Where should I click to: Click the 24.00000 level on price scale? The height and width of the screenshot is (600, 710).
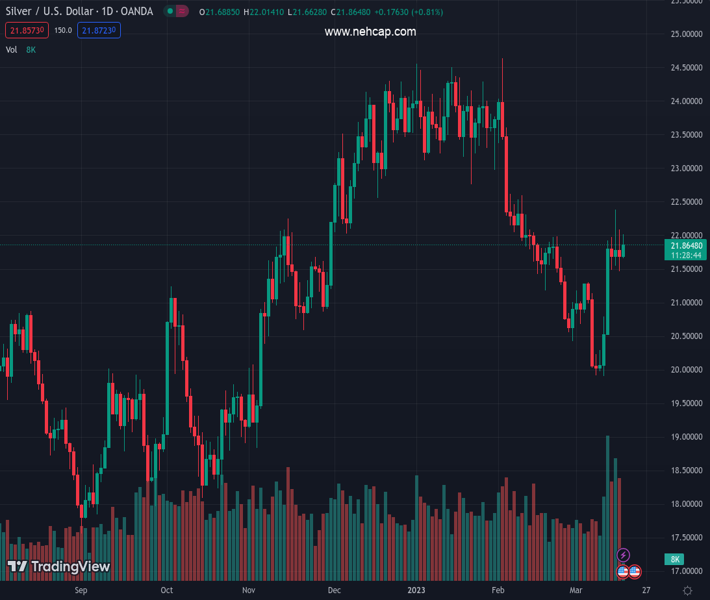pyautogui.click(x=684, y=101)
